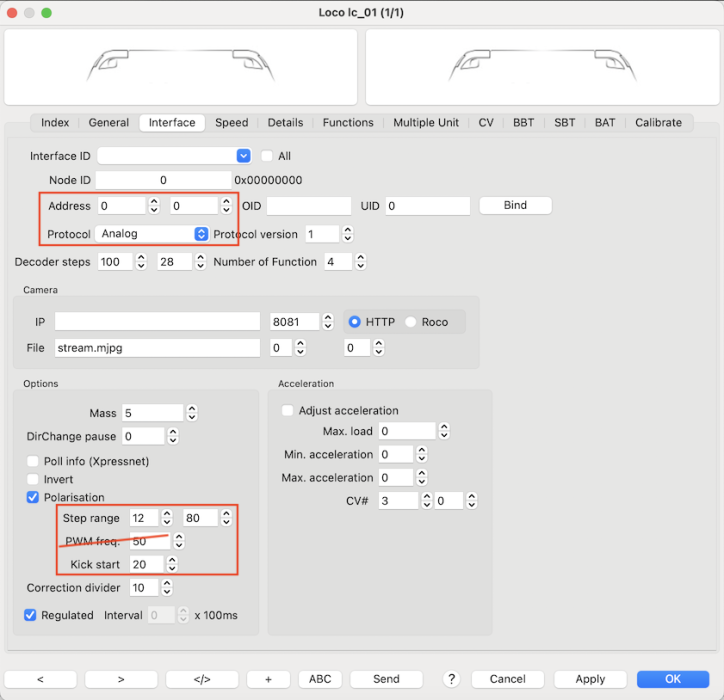Select the Multiple Unit tab
724x700 pixels.
click(426, 123)
